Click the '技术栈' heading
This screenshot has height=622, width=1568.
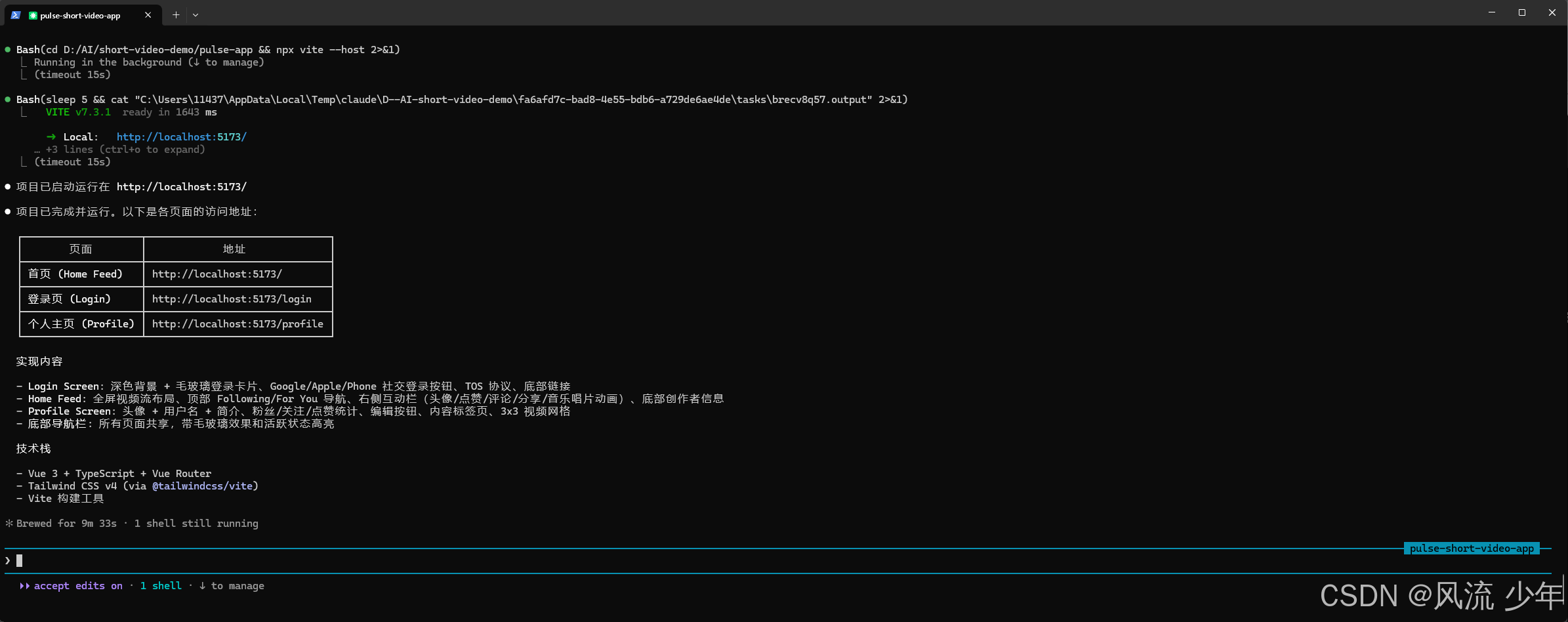pyautogui.click(x=33, y=449)
